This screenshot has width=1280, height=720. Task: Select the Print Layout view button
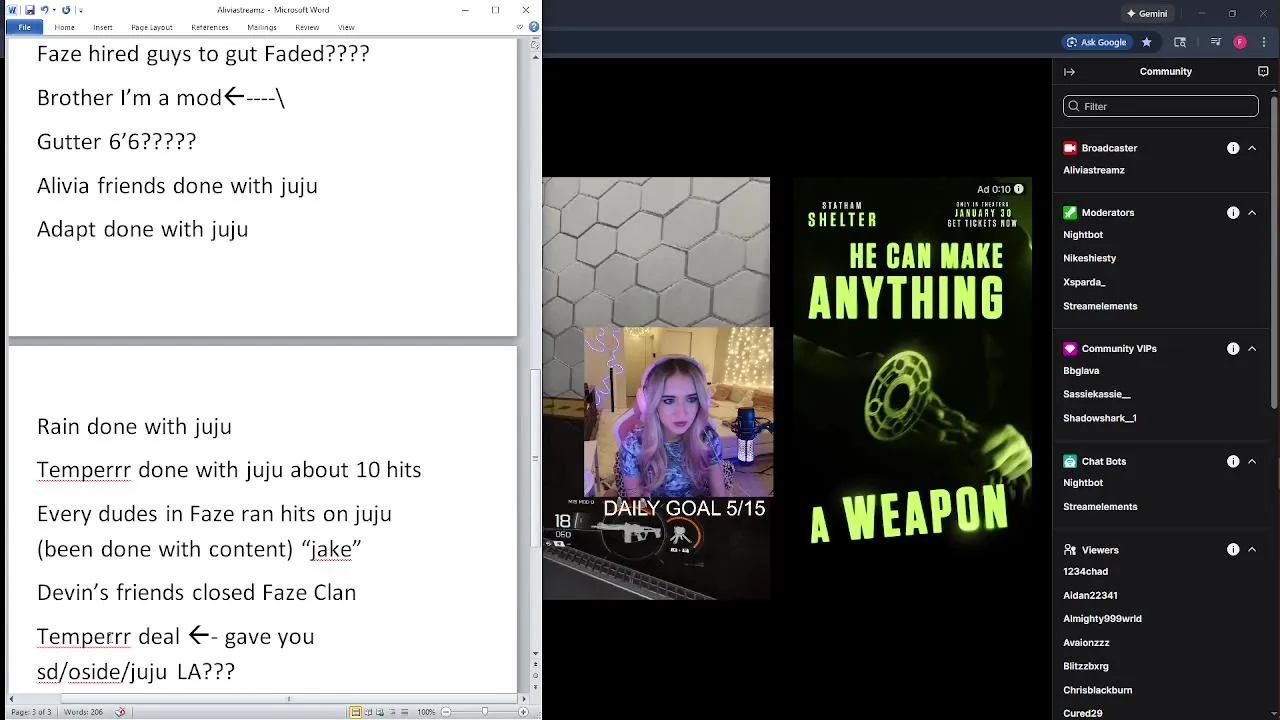[355, 712]
